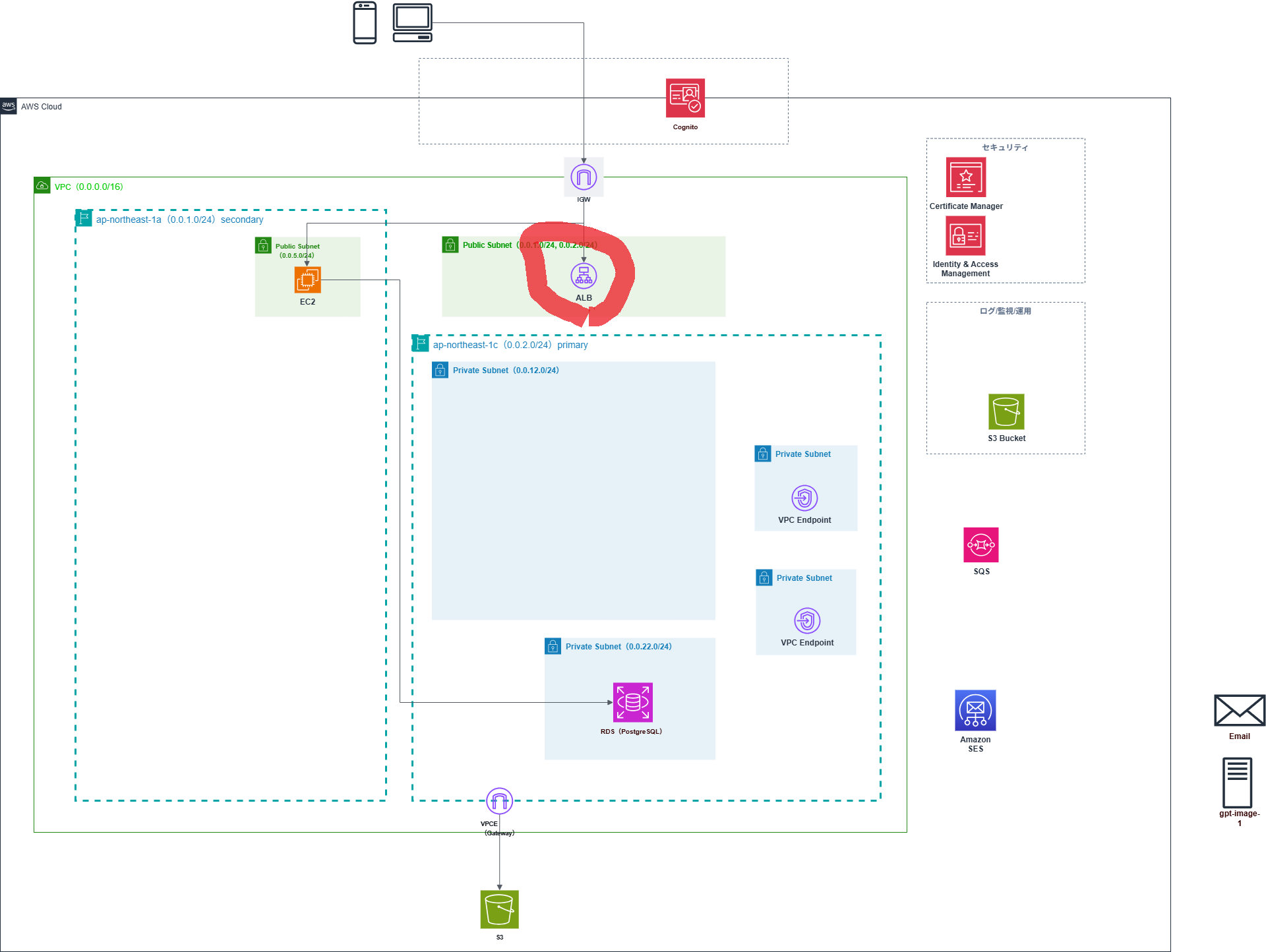Select the S3 Bucket in logging group
Viewport: 1266px width, 952px height.
tap(1006, 412)
